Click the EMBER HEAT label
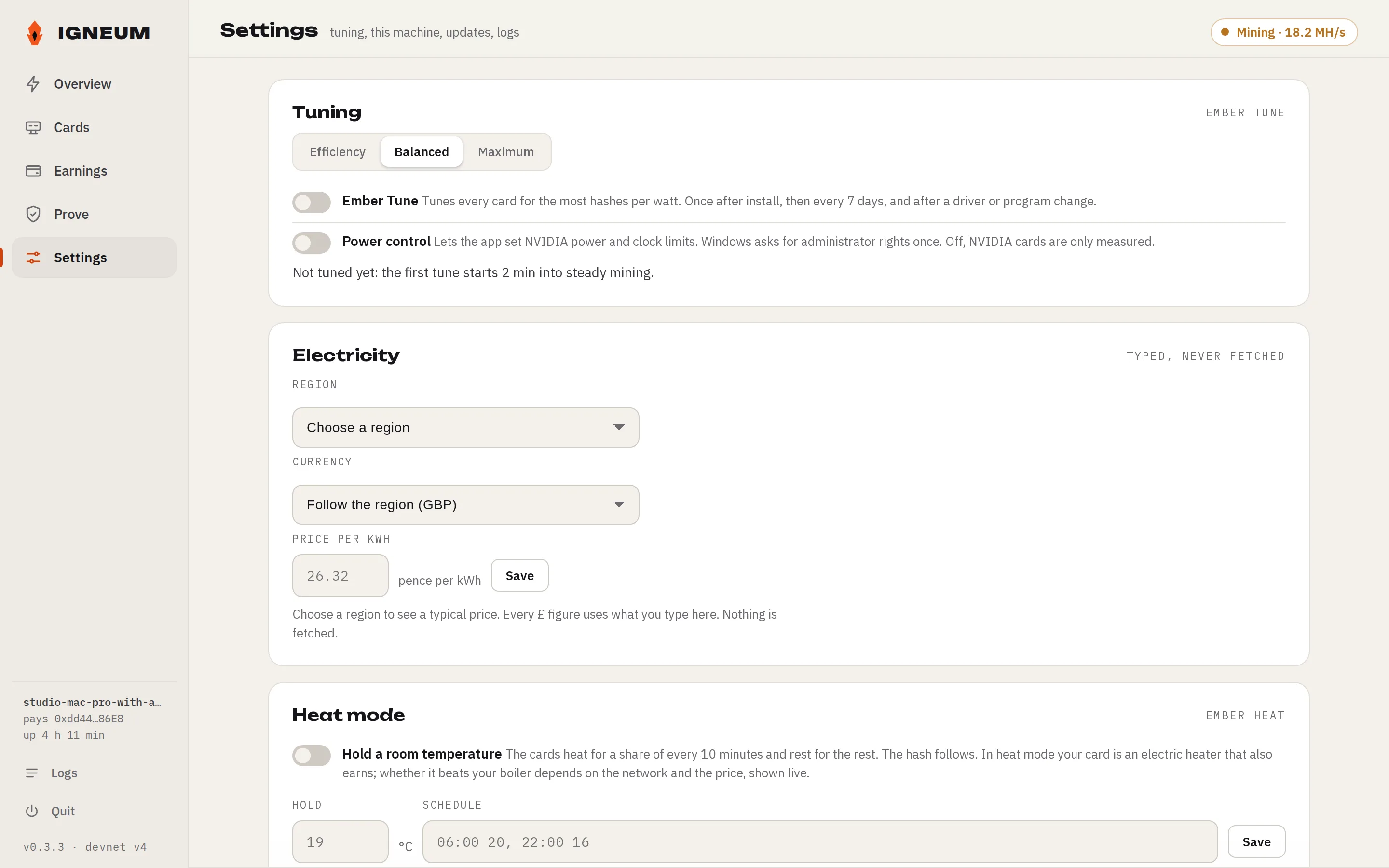1389x868 pixels. [1245, 716]
